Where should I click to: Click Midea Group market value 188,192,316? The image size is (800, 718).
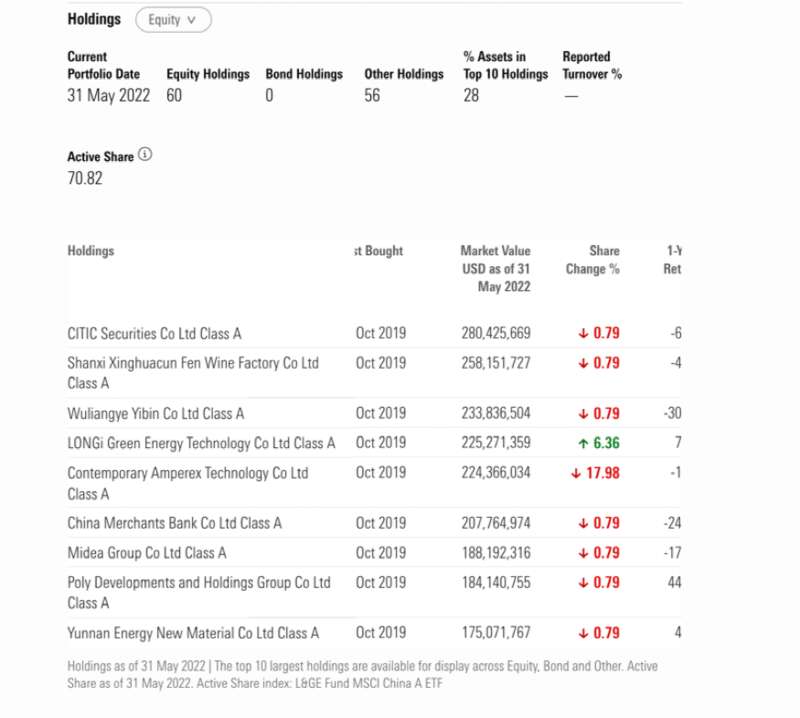tap(496, 553)
